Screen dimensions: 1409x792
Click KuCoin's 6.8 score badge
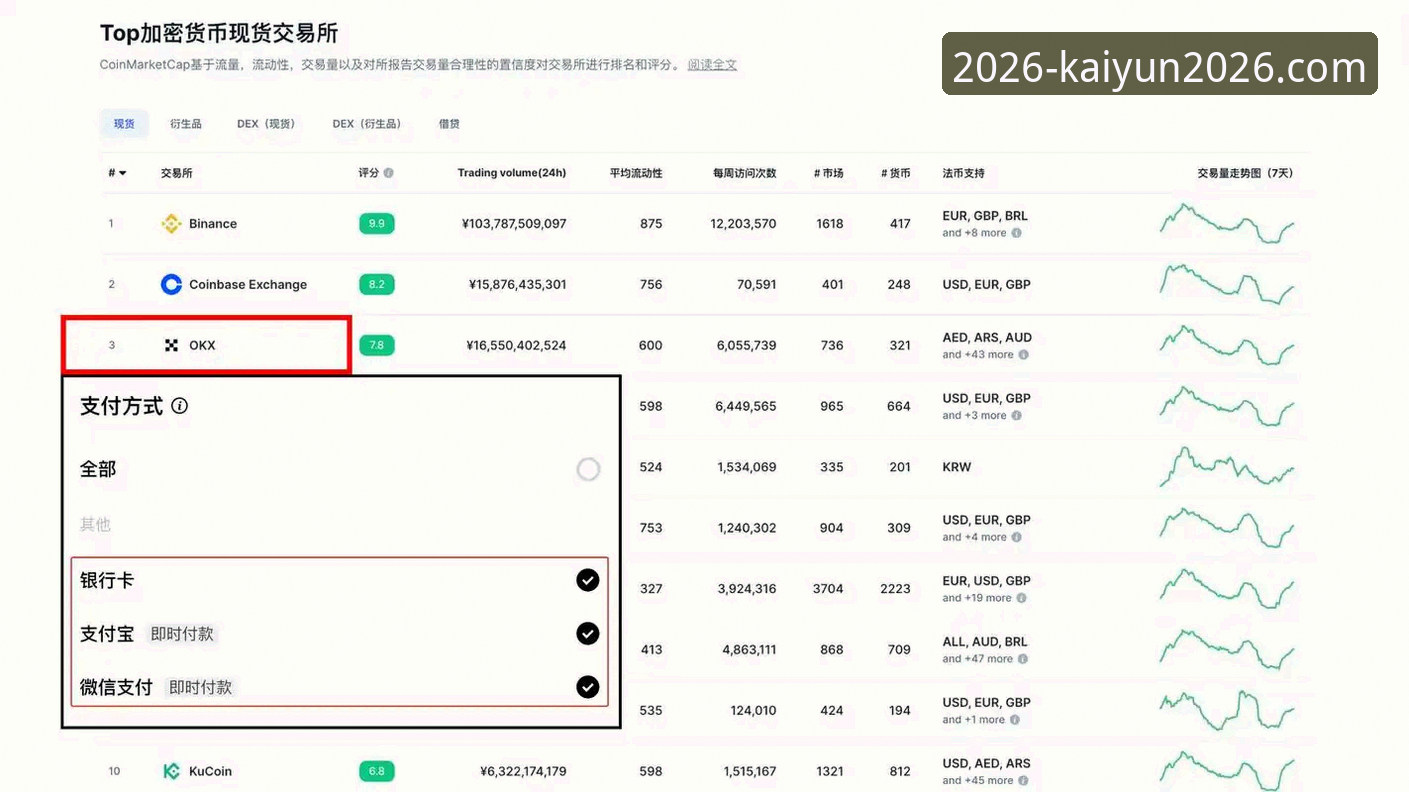tap(377, 771)
